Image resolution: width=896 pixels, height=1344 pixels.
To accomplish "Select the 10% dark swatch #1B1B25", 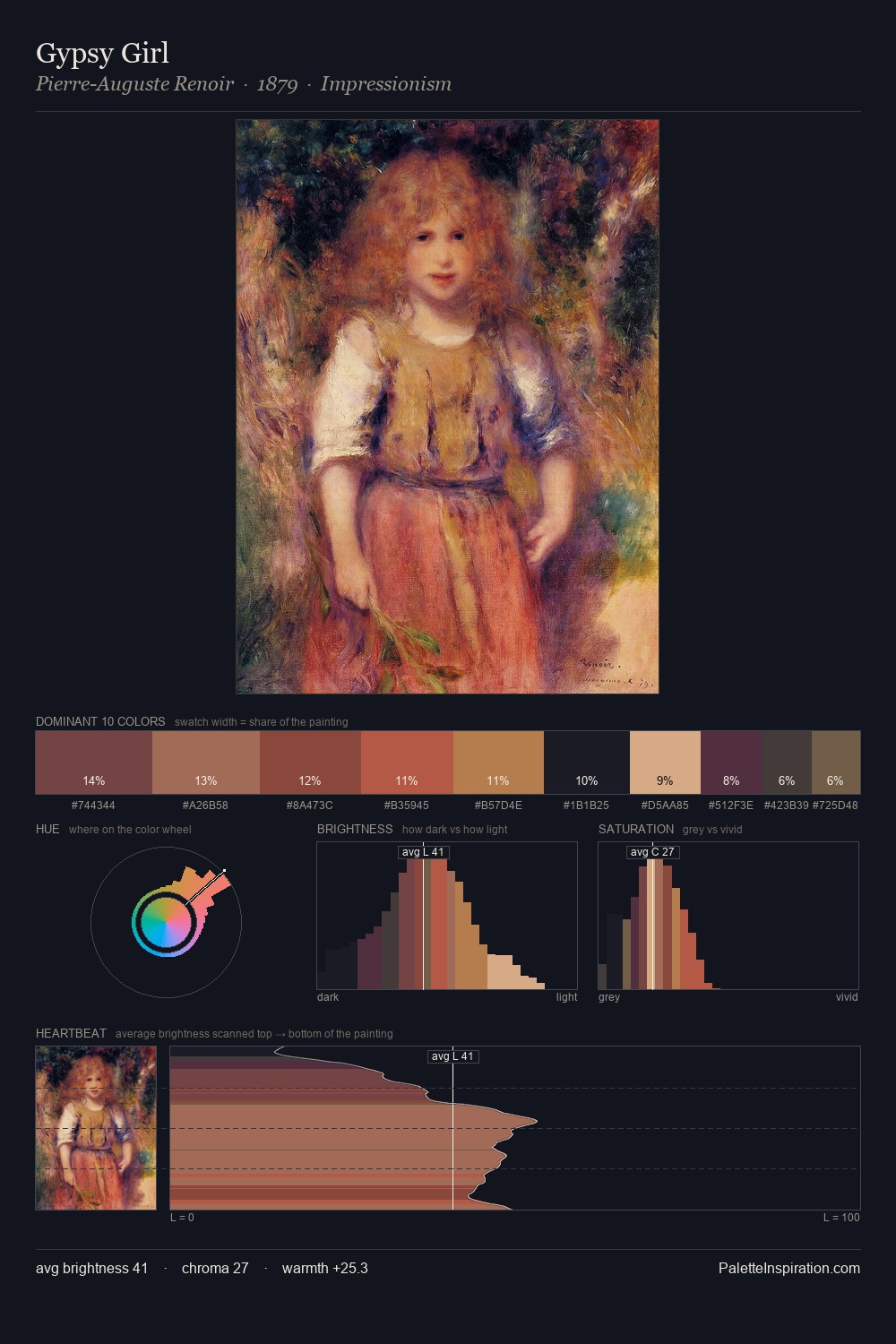I will [x=587, y=762].
